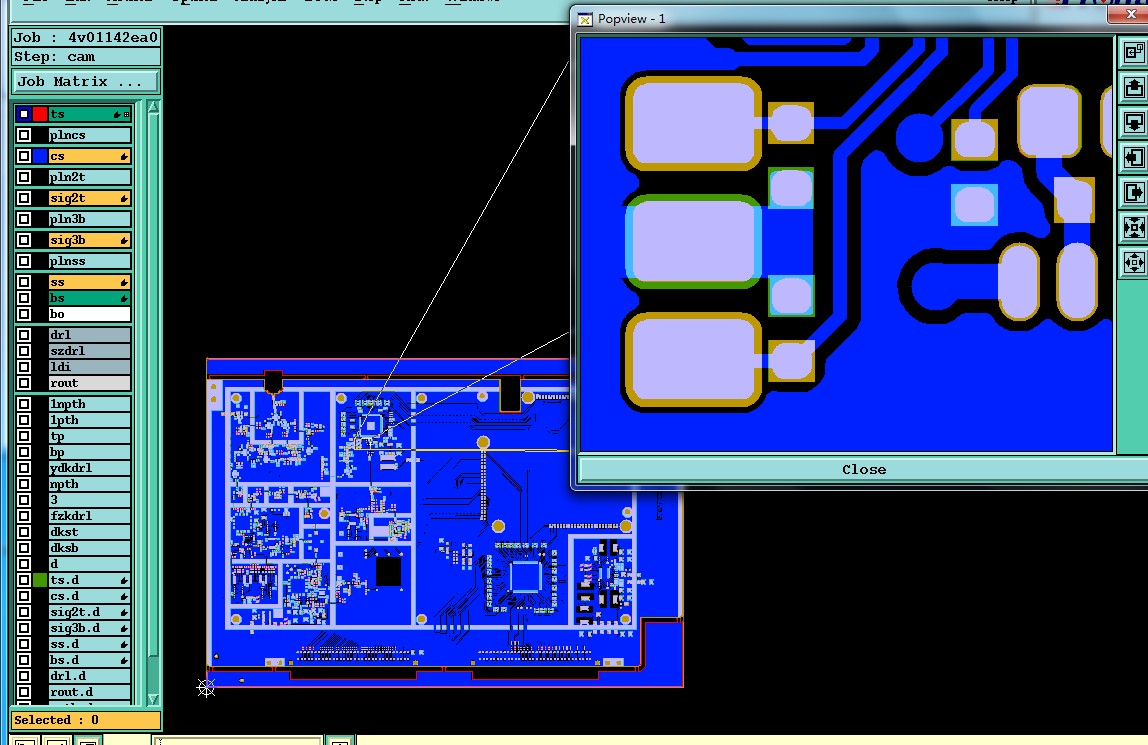Viewport: 1148px width, 745px height.
Task: Toggle display checkbox for ts layer
Action: pos(24,114)
